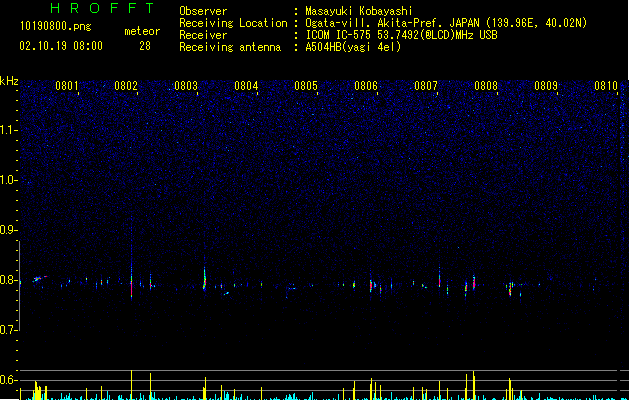This screenshot has width=629, height=400.
Task: Click the HROFFT title text
Action: 102,8
